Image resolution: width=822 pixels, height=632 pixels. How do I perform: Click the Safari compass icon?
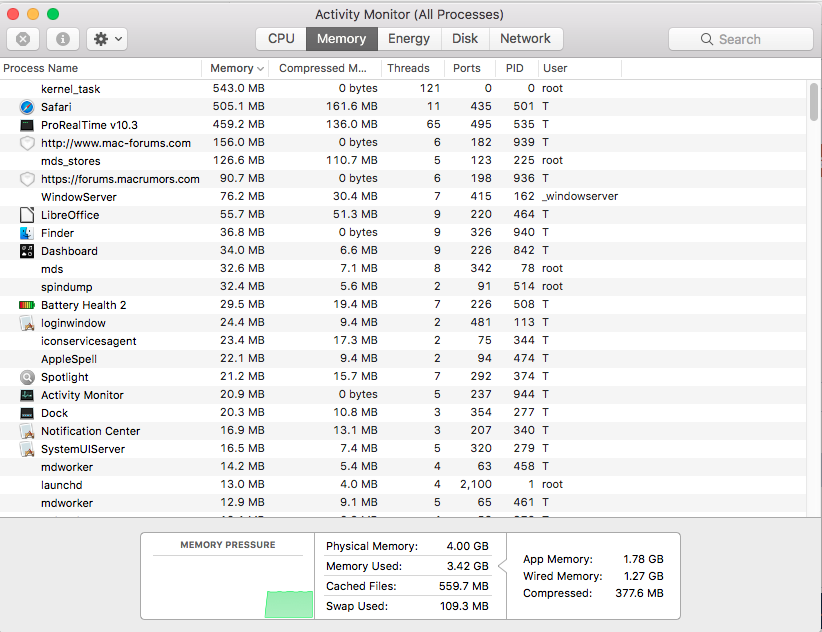click(x=27, y=107)
